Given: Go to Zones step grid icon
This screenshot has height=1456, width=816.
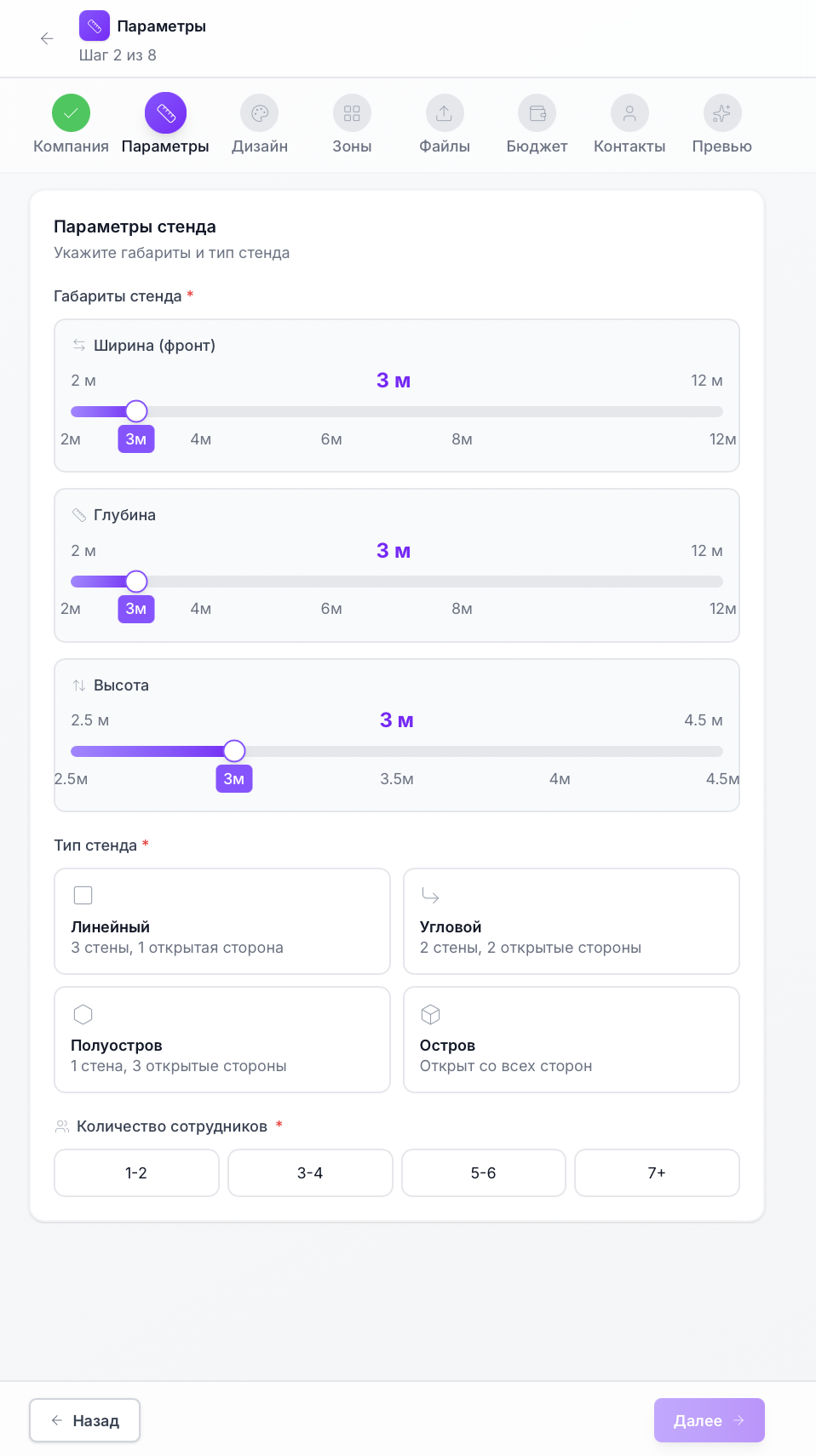Looking at the screenshot, I should pos(352,113).
